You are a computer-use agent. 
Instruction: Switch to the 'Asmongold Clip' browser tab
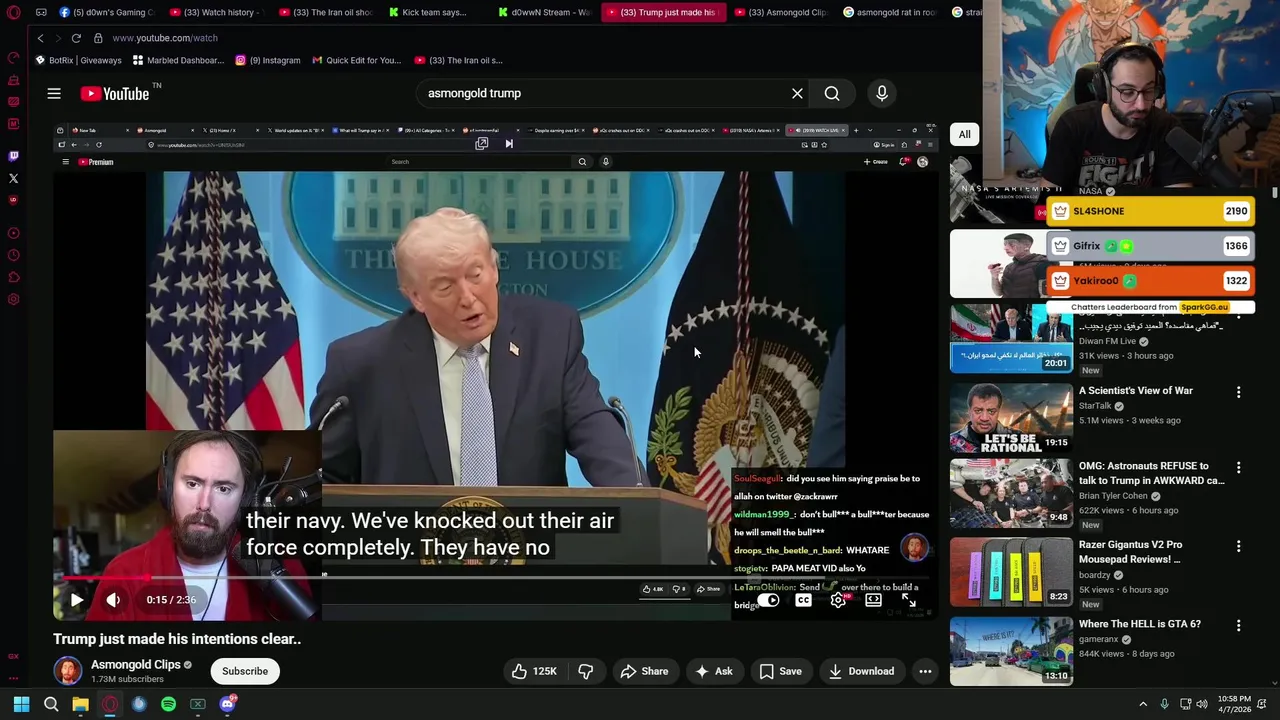pos(780,12)
